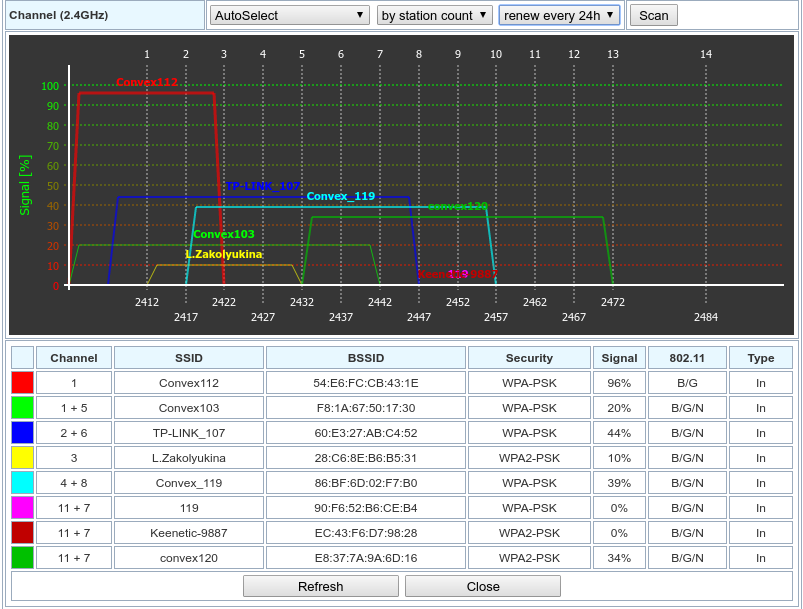The image size is (803, 609).
Task: Click the Security column header
Action: coord(529,358)
